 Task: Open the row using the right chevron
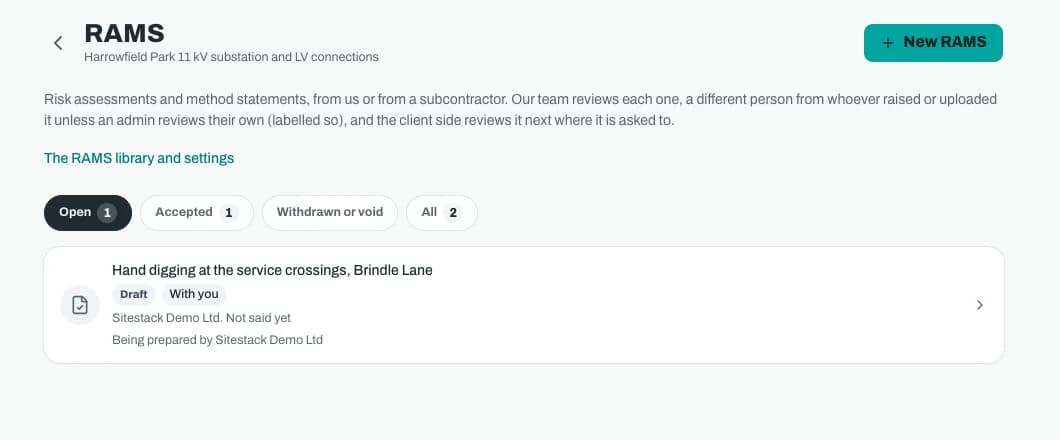[x=980, y=305]
